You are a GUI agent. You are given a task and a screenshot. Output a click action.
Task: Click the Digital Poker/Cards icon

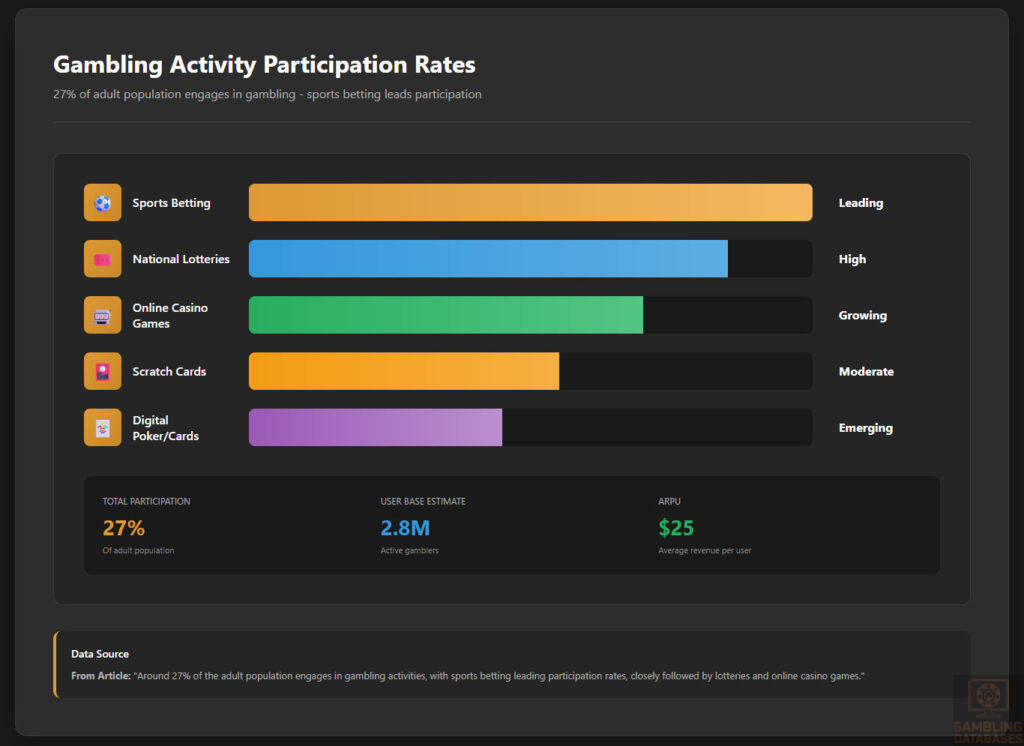click(x=101, y=427)
